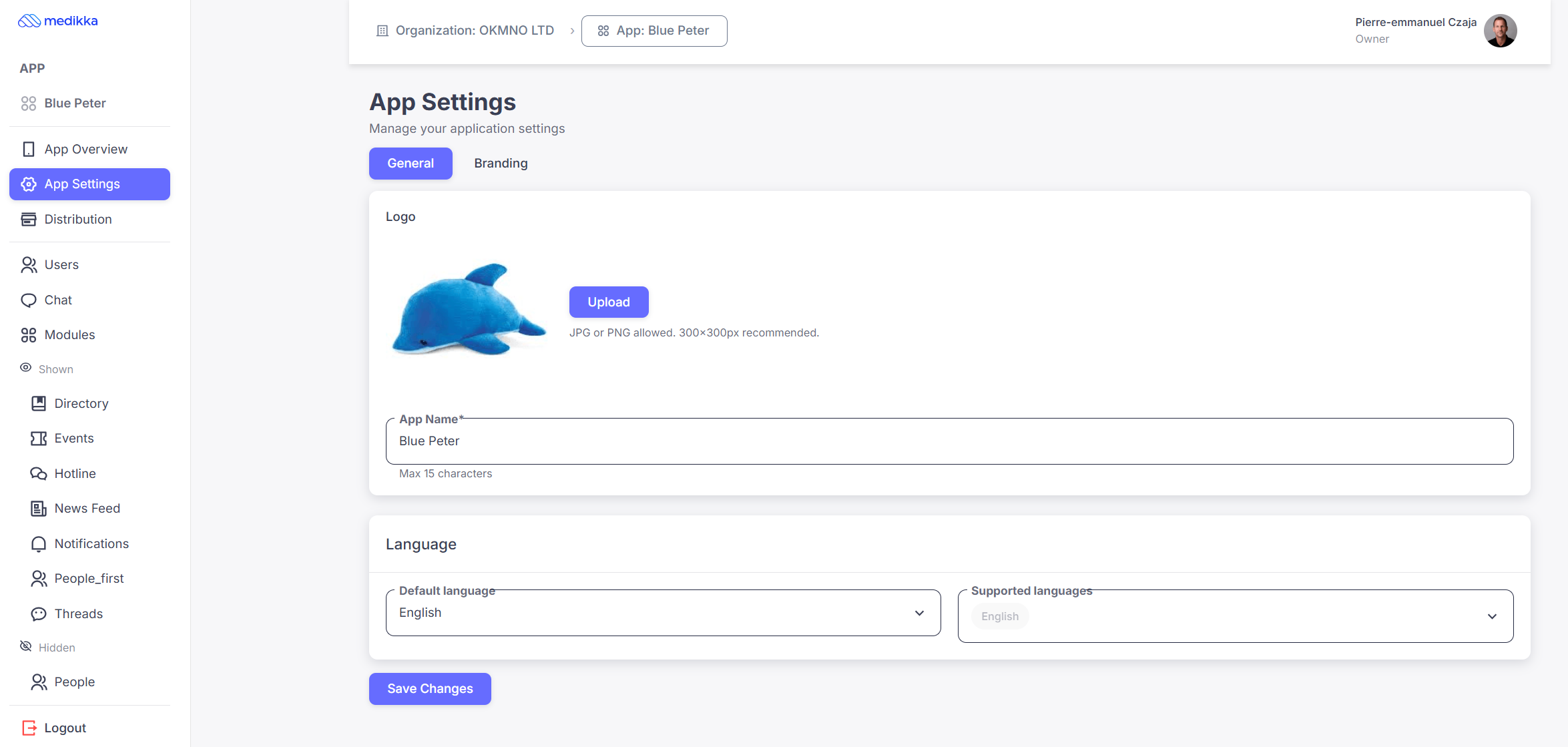Click the Upload logo button

[x=608, y=302]
